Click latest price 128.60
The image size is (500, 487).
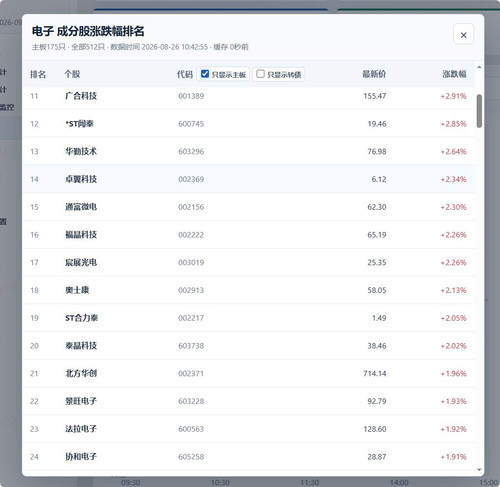(x=375, y=429)
